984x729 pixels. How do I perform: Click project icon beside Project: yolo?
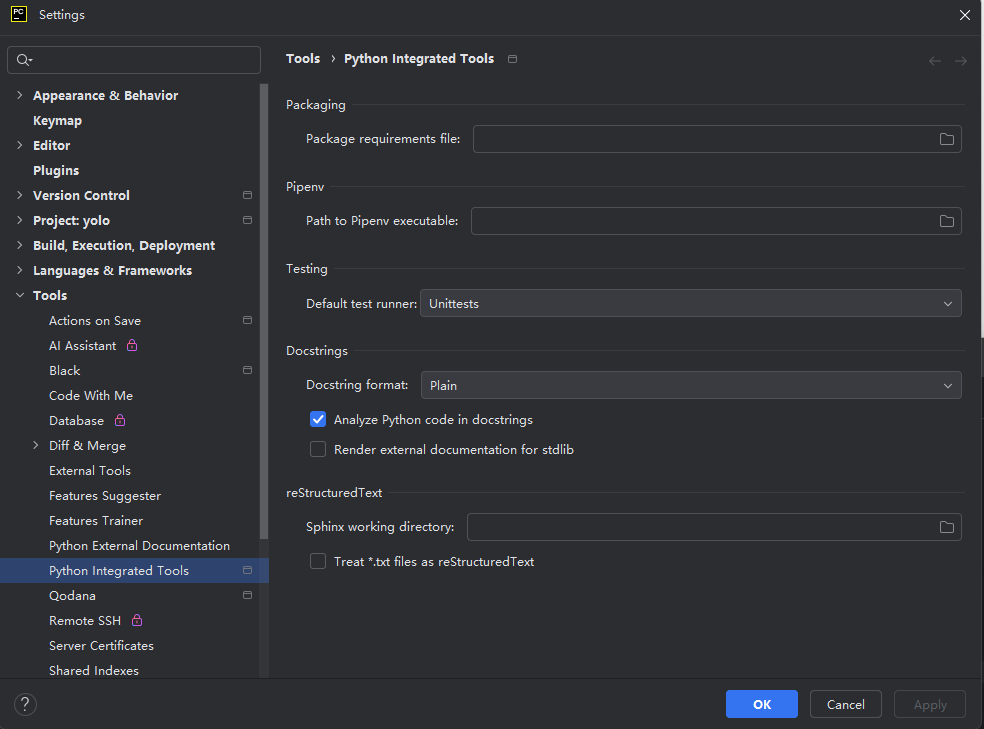(x=247, y=220)
